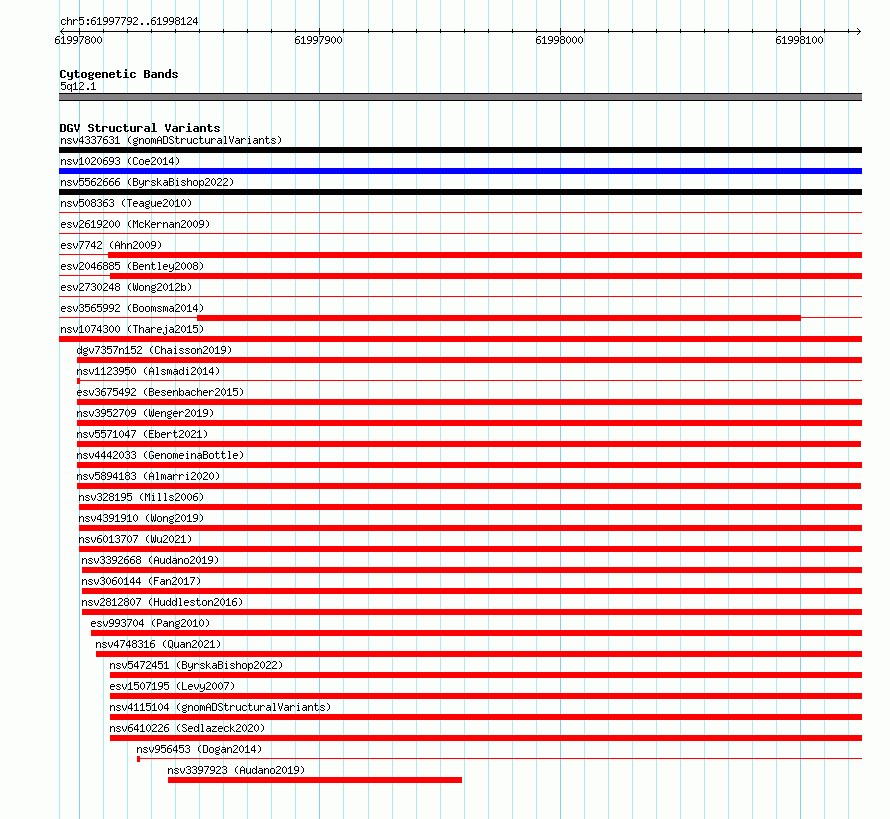Click the 61997800 ruler coordinate
This screenshot has height=819, width=890.
(x=78, y=40)
